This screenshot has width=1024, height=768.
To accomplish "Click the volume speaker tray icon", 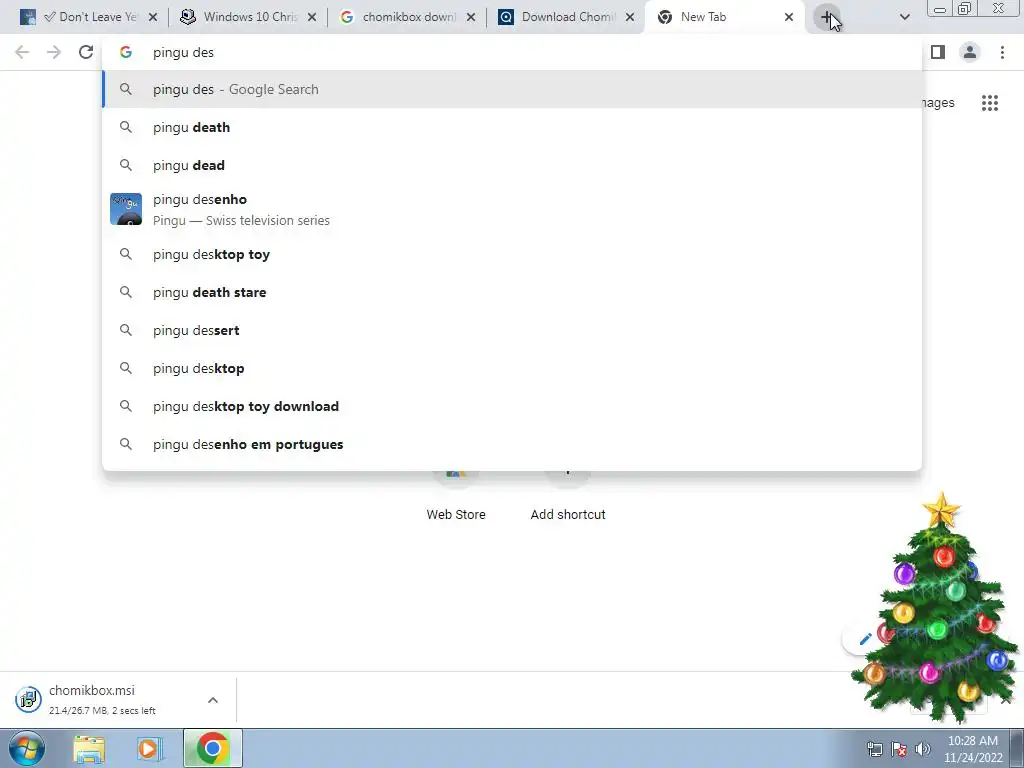I will (x=923, y=749).
